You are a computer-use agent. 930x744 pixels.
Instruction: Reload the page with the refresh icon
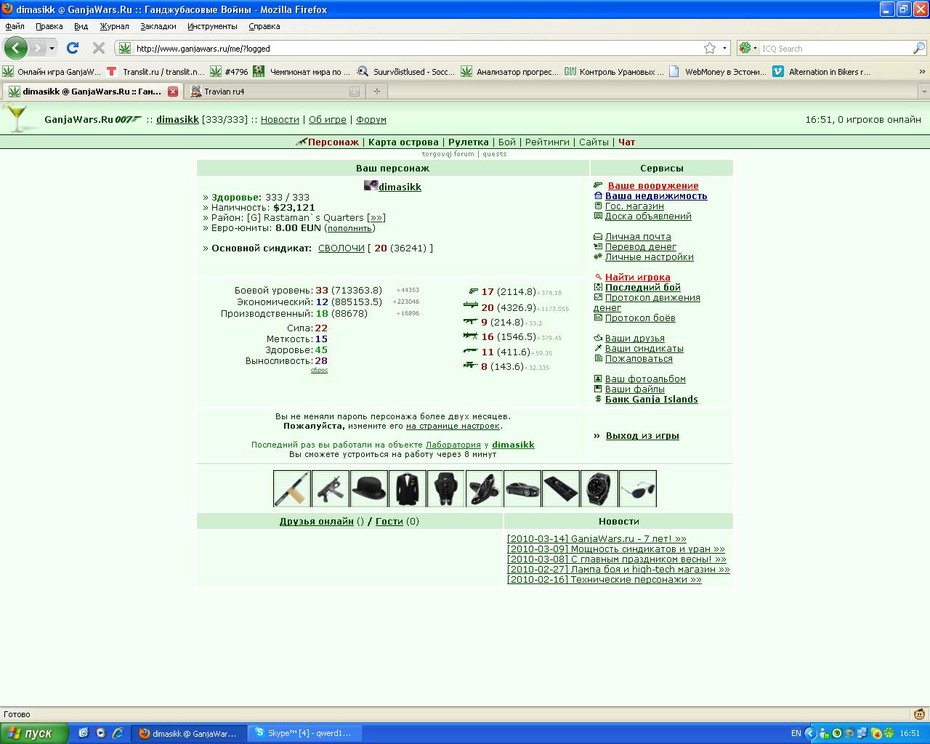pos(72,48)
